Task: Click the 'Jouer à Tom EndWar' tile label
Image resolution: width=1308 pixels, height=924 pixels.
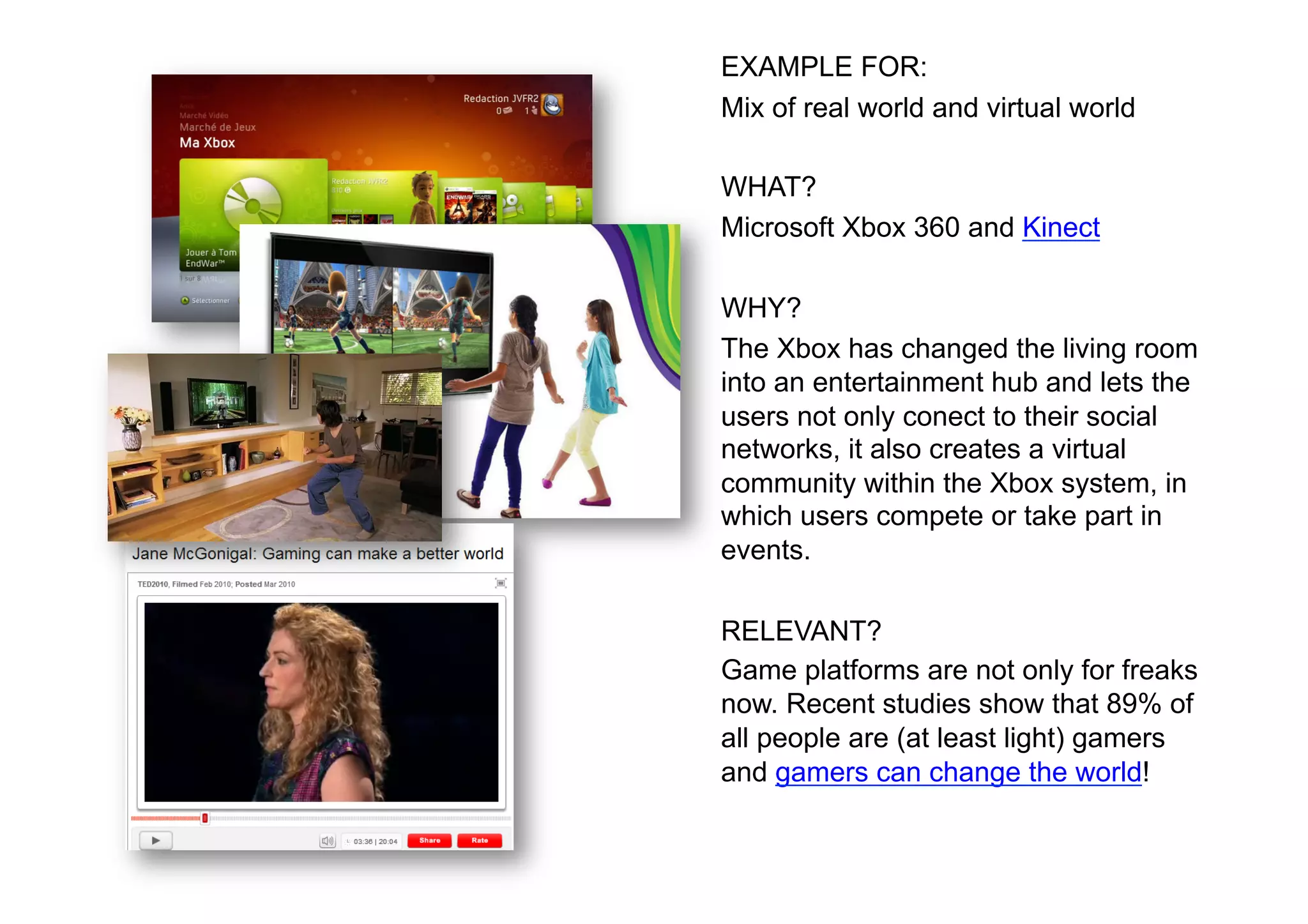Action: point(211,258)
